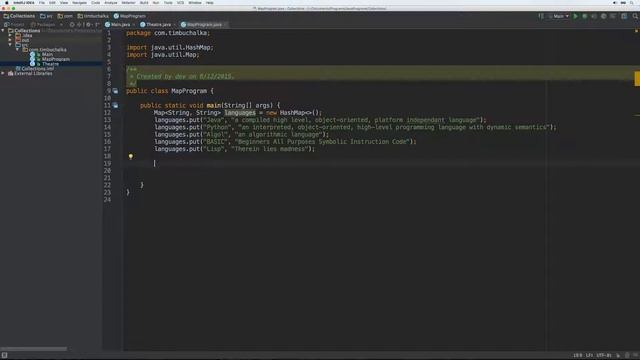Expand External Libraries in the project tree
The height and width of the screenshot is (360, 640).
[3, 73]
